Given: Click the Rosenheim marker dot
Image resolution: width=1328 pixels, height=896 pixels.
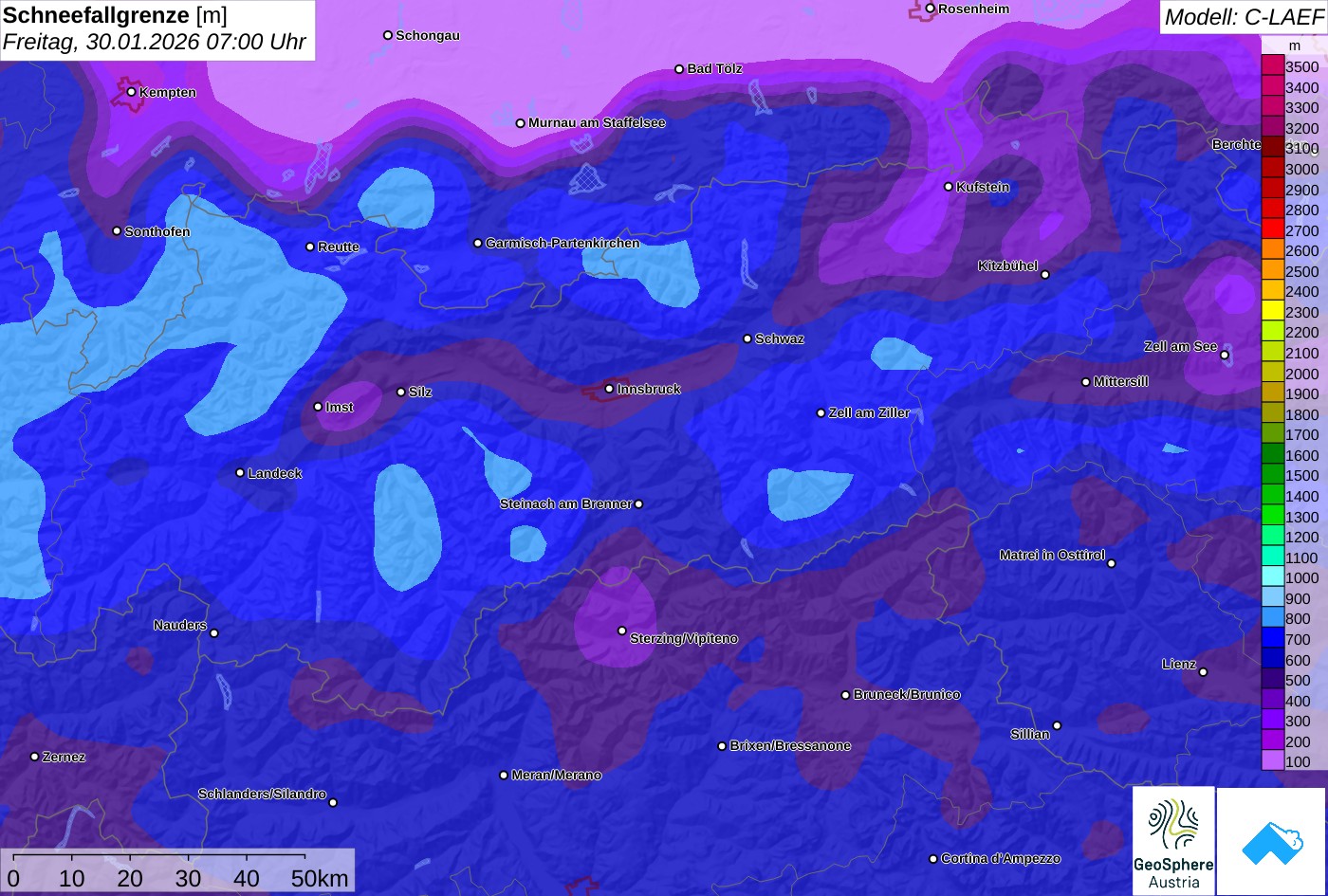Looking at the screenshot, I should pyautogui.click(x=931, y=9).
